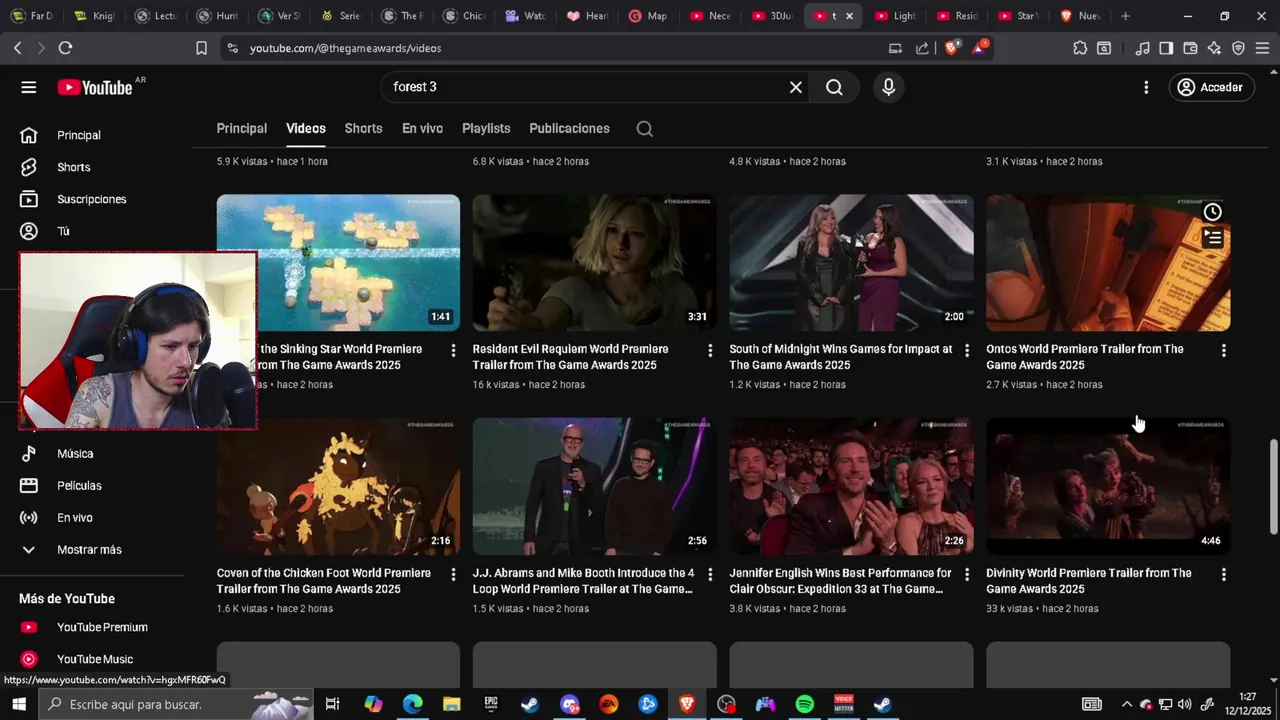The width and height of the screenshot is (1280, 720).
Task: Share page from address bar icon
Action: click(x=922, y=48)
